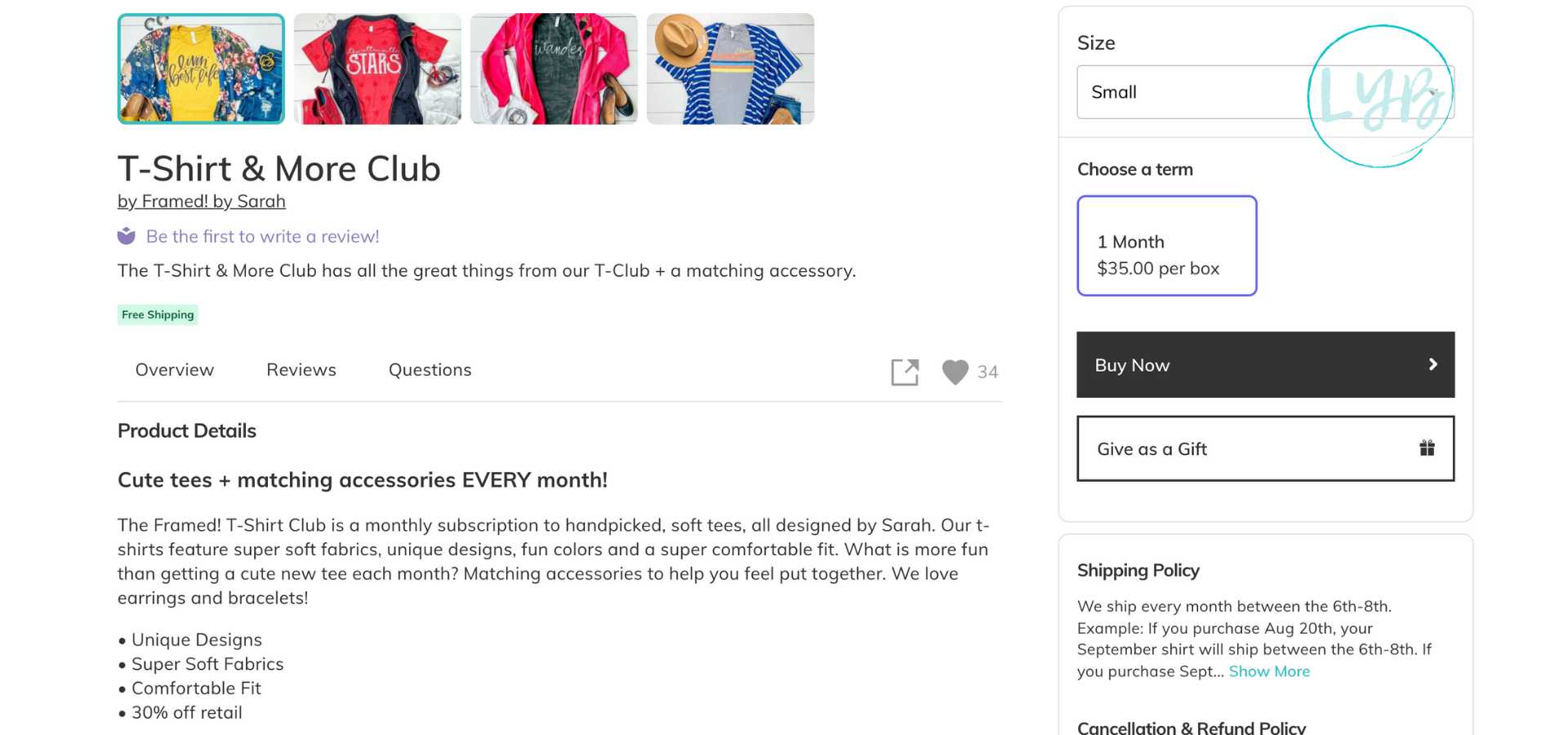This screenshot has height=735, width=1568.
Task: Expand shipping policy with Show More
Action: [1269, 671]
